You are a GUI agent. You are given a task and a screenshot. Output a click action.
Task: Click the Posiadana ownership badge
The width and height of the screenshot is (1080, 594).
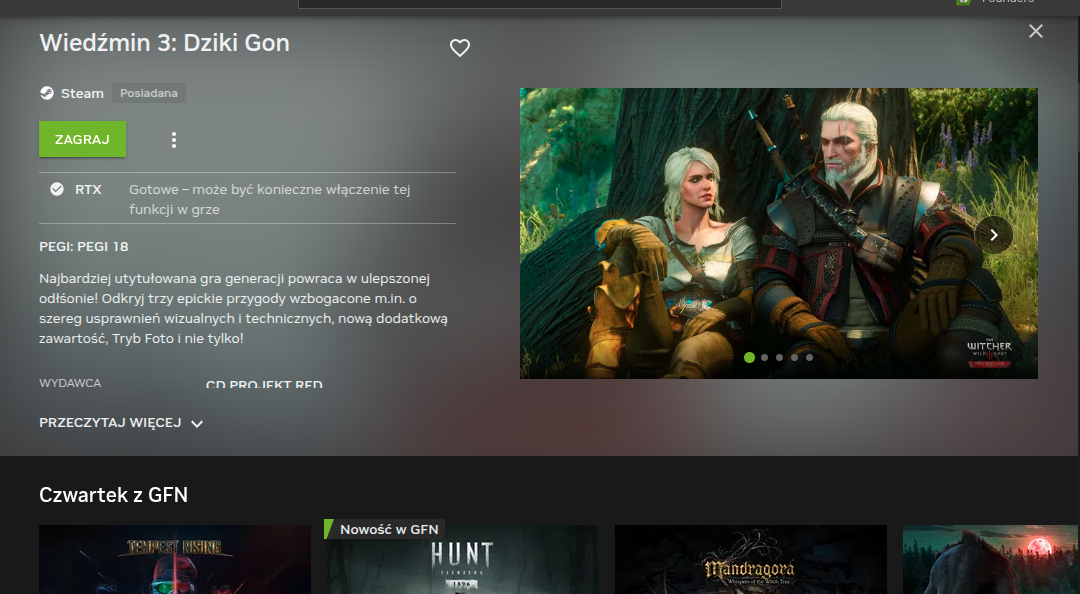(x=149, y=93)
